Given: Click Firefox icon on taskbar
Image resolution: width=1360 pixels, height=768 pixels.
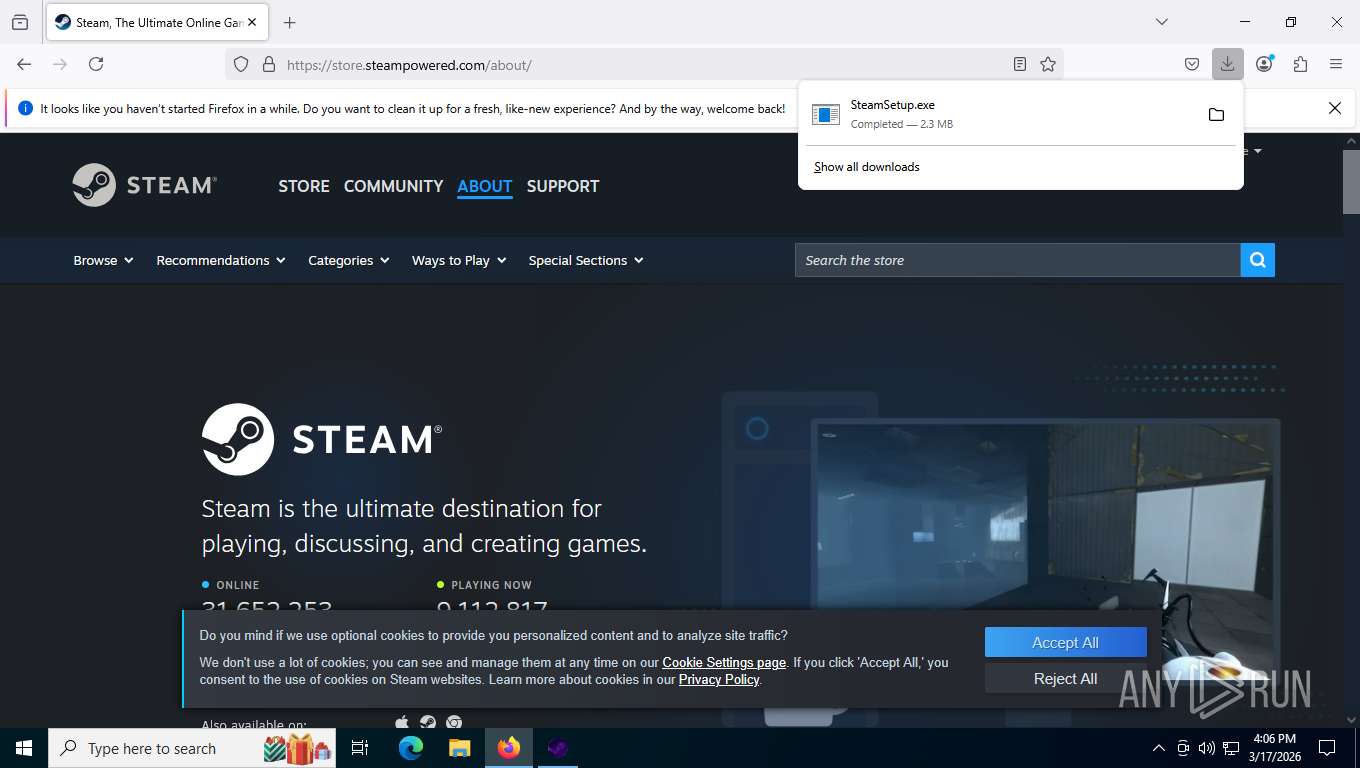Looking at the screenshot, I should (509, 748).
